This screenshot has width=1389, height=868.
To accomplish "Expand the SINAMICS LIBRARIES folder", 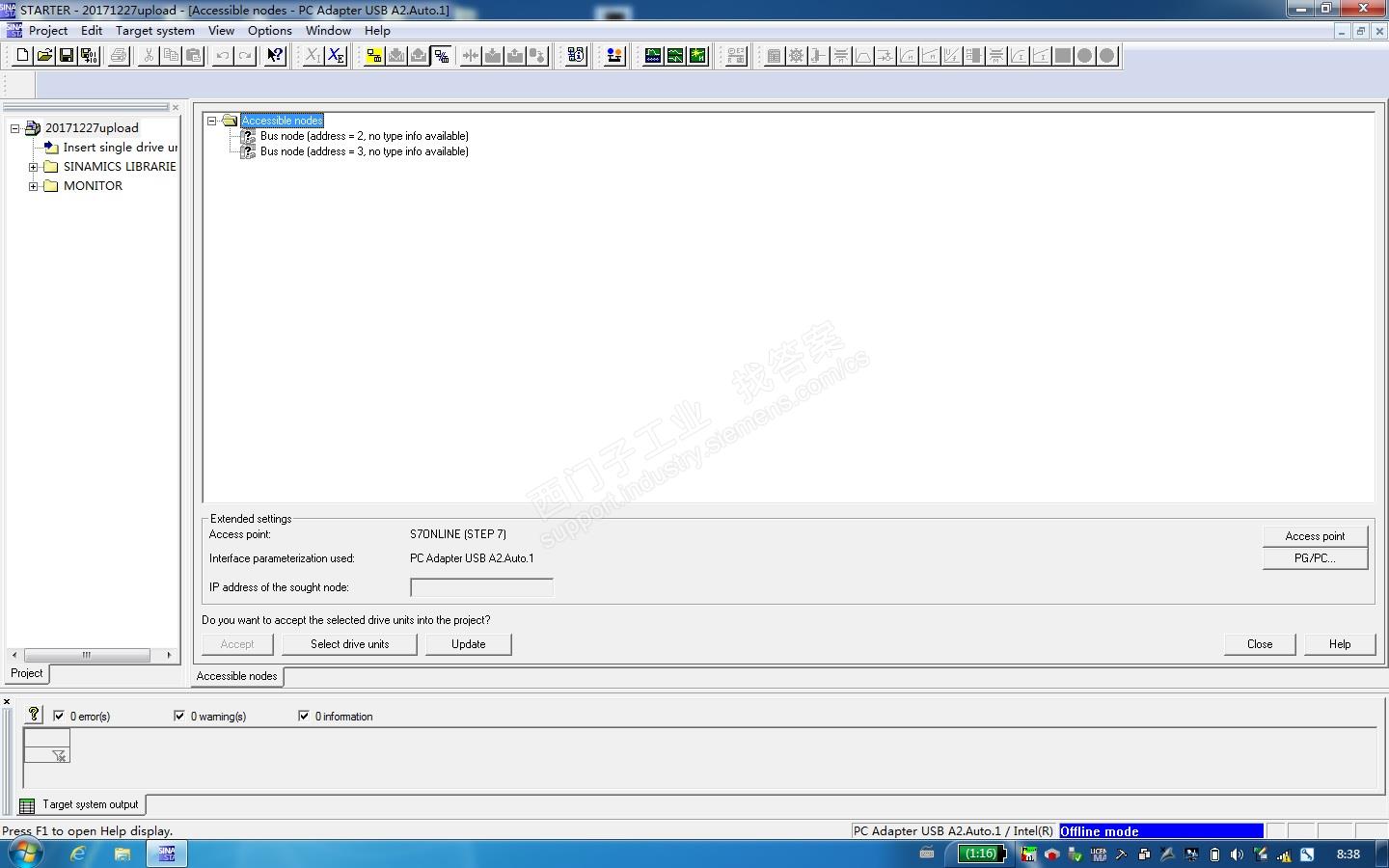I will [x=34, y=167].
